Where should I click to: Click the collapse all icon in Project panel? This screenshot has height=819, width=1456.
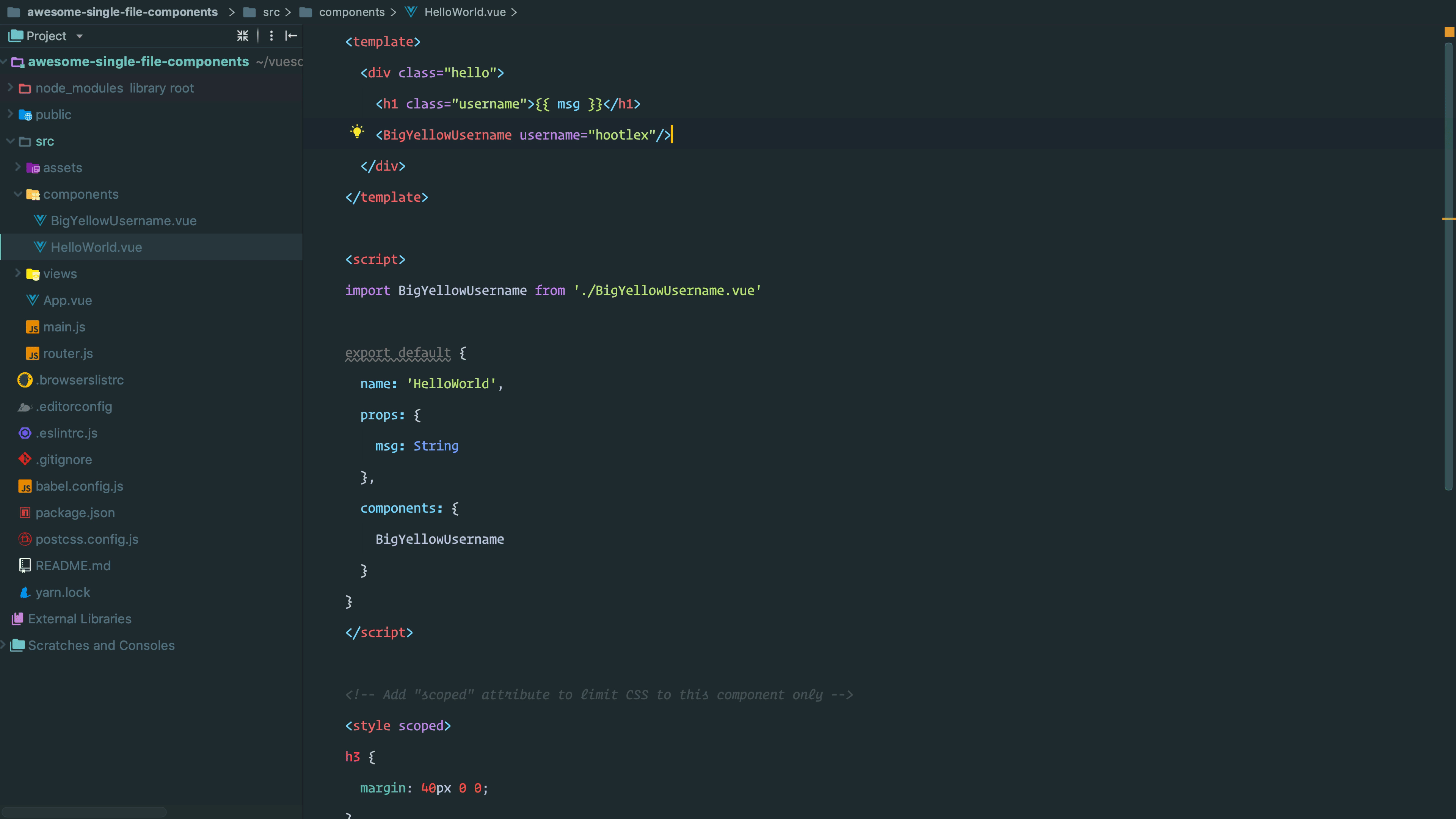243,36
